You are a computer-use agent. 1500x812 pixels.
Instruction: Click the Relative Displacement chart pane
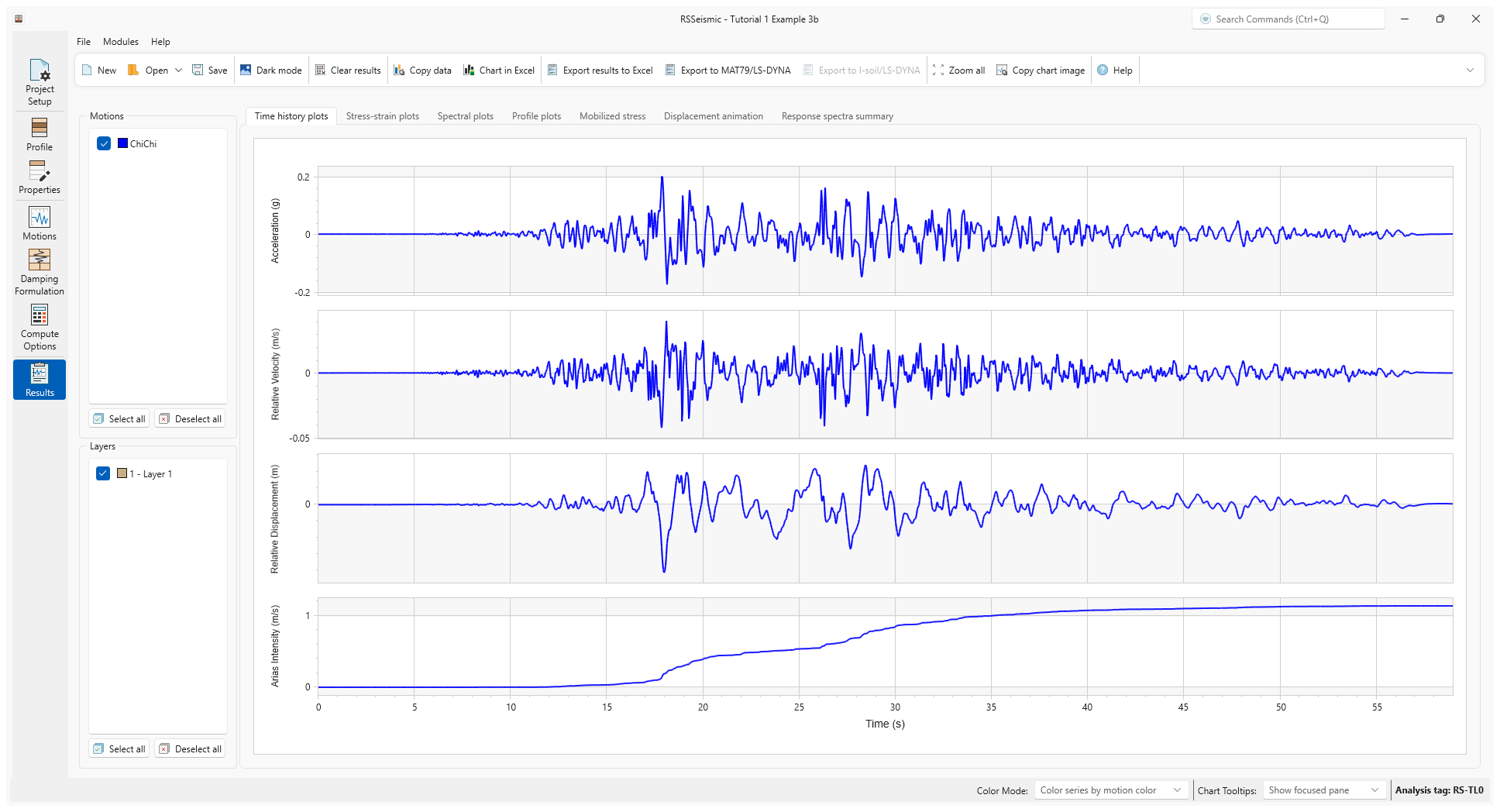pyautogui.click(x=885, y=518)
